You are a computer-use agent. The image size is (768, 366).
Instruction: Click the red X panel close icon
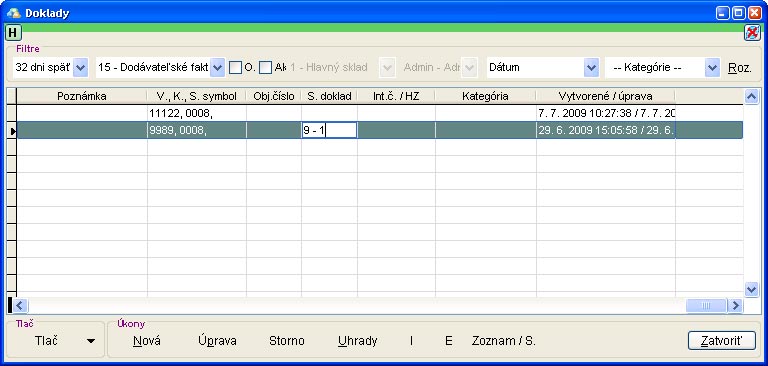[752, 33]
